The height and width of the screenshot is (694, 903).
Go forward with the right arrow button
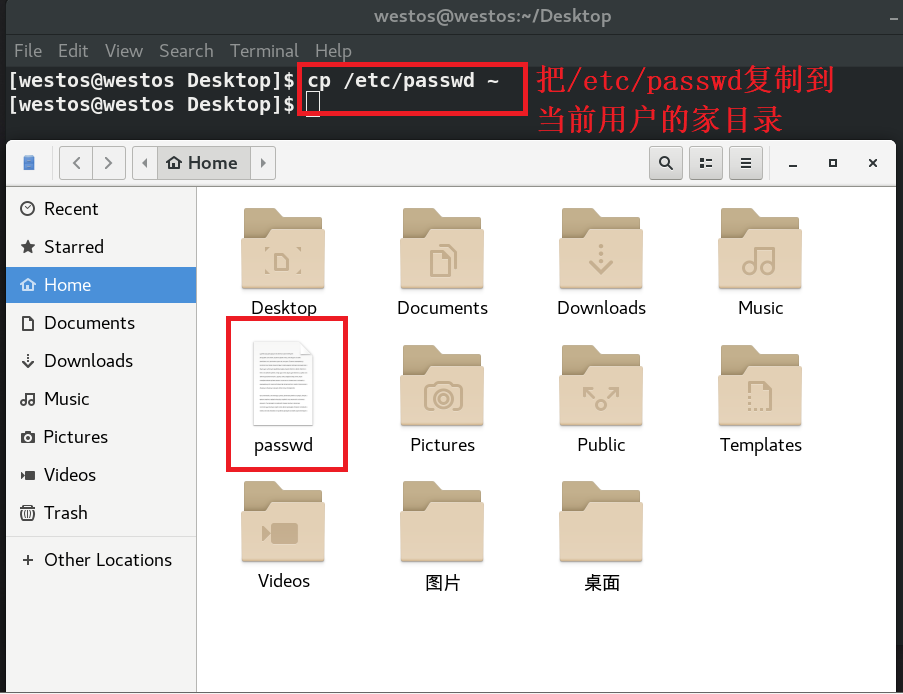tap(109, 163)
